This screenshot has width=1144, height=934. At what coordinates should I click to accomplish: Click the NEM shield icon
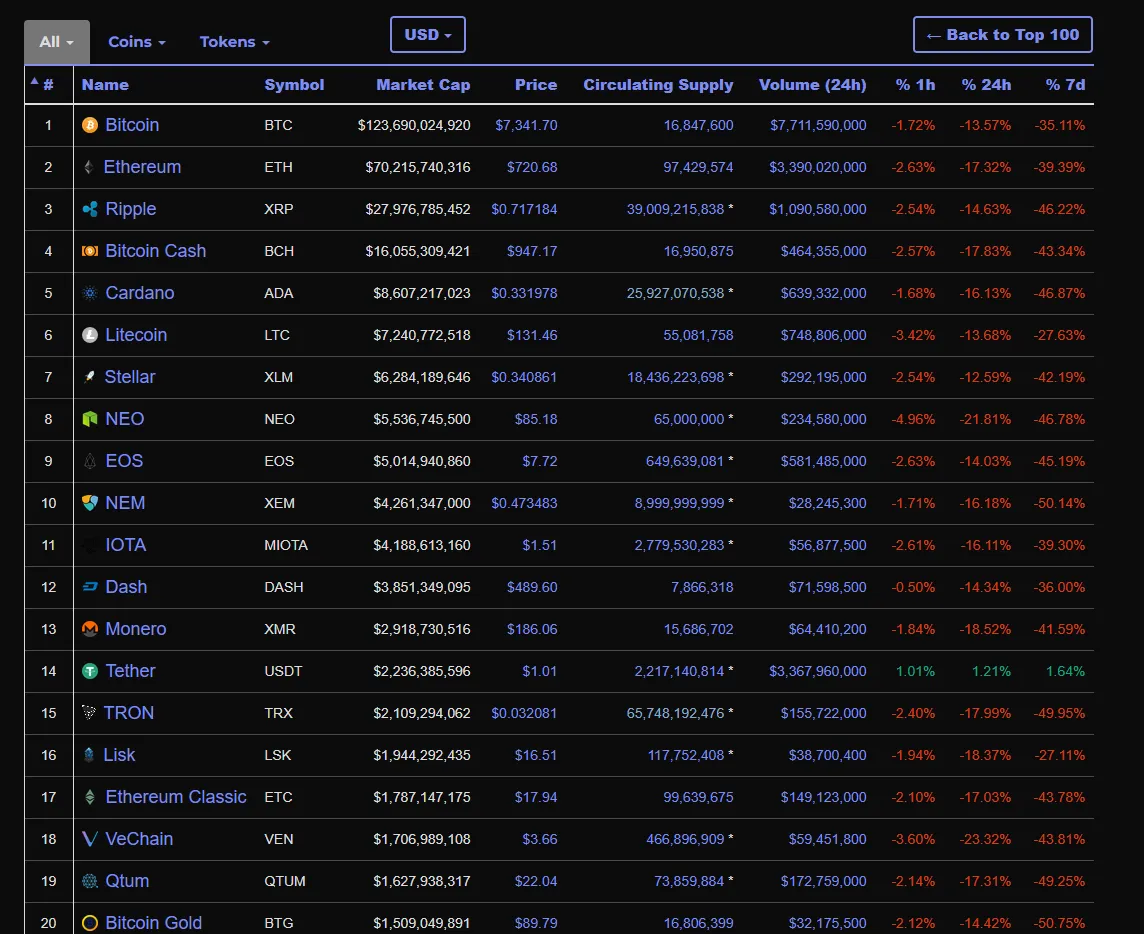(90, 503)
